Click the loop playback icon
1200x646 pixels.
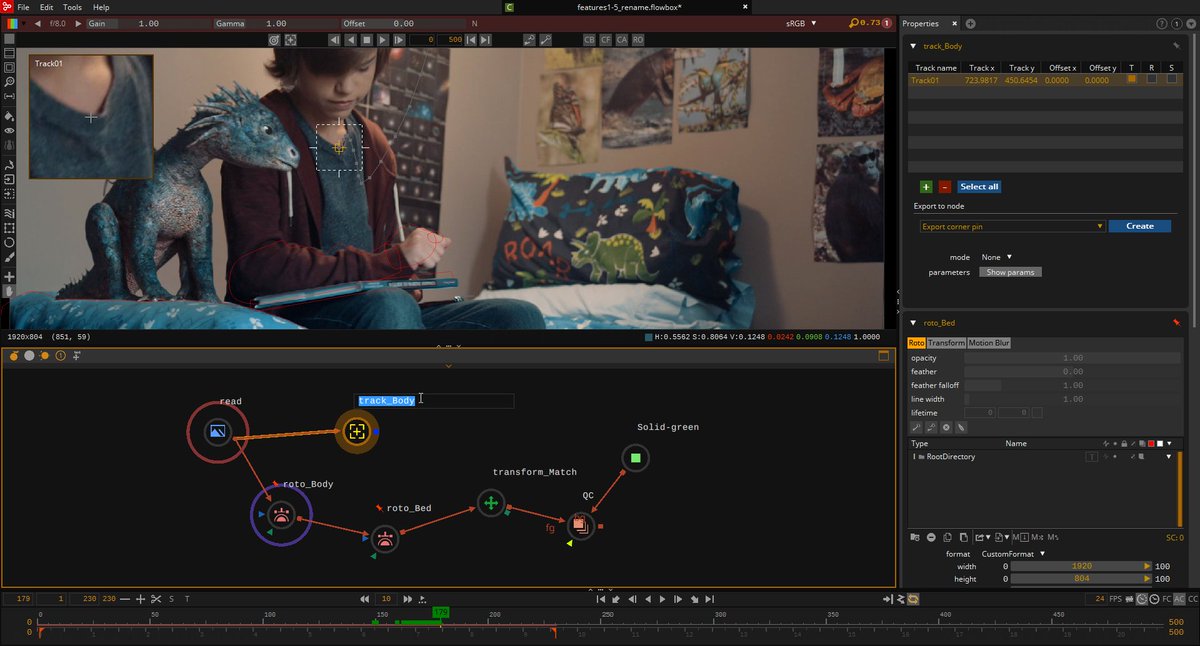point(913,599)
